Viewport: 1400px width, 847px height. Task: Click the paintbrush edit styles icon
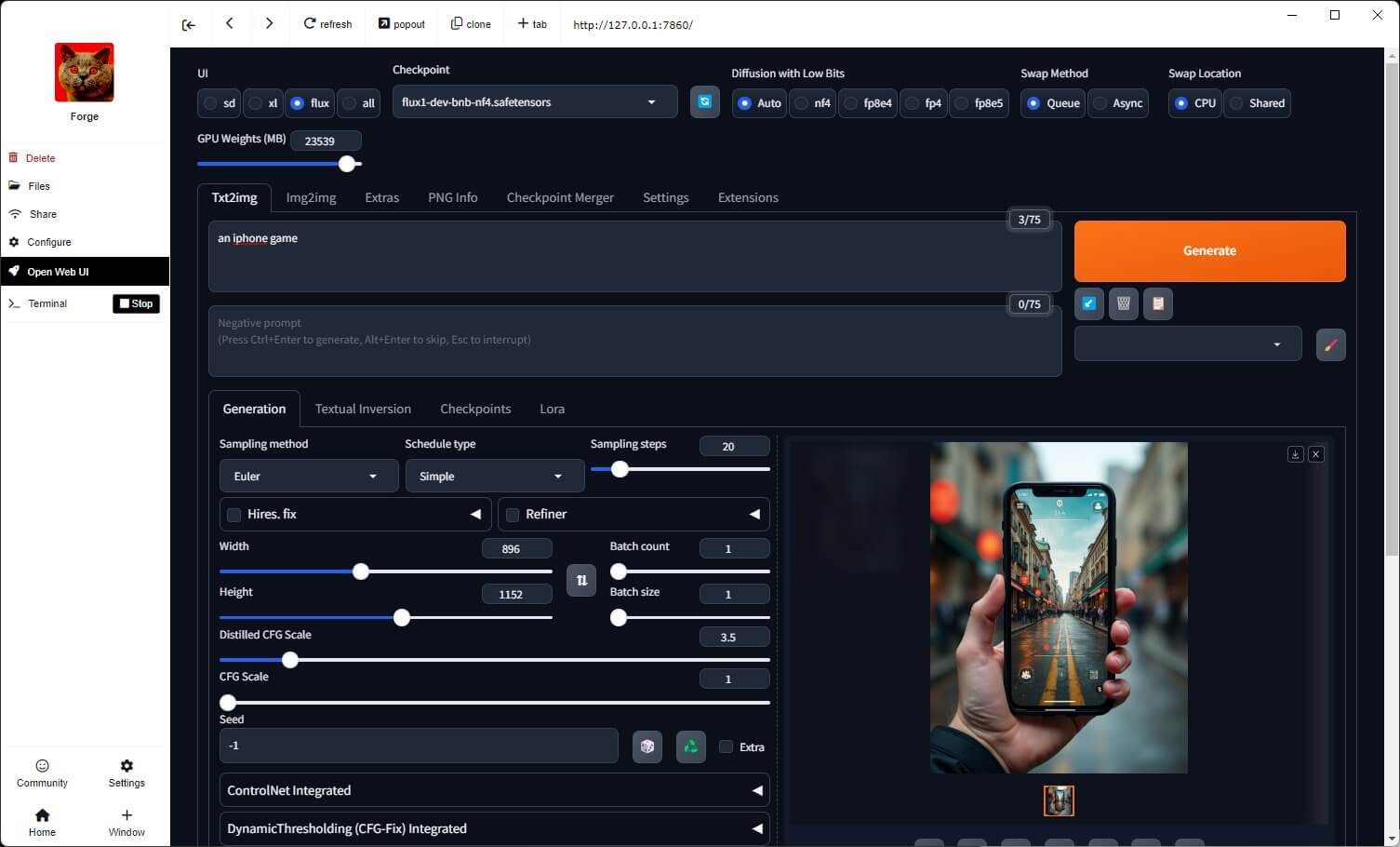click(x=1330, y=344)
